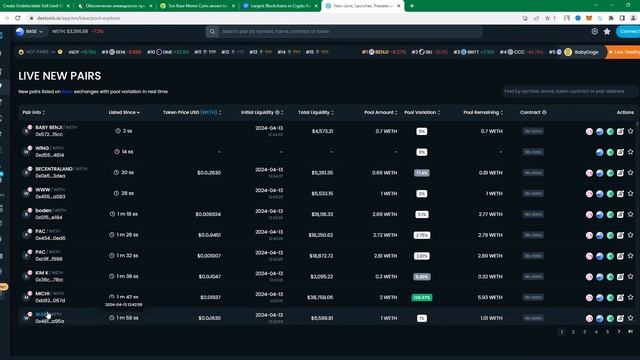Viewport: 640px width, 360px height.
Task: Click blue explorer icon in BABY BENJI row
Action: [600, 131]
